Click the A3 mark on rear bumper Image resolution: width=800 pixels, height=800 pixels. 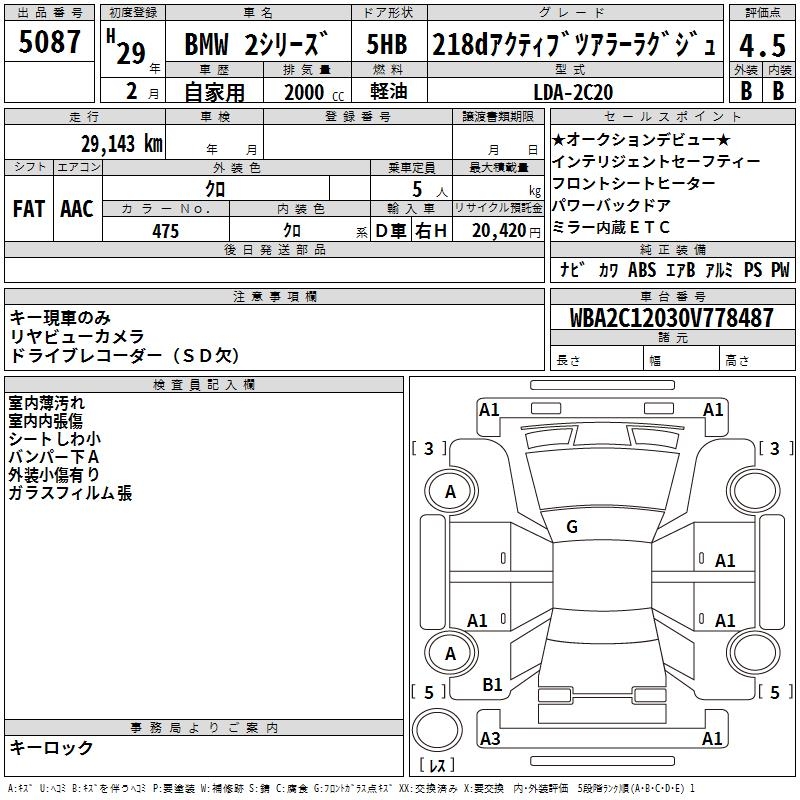tap(490, 738)
